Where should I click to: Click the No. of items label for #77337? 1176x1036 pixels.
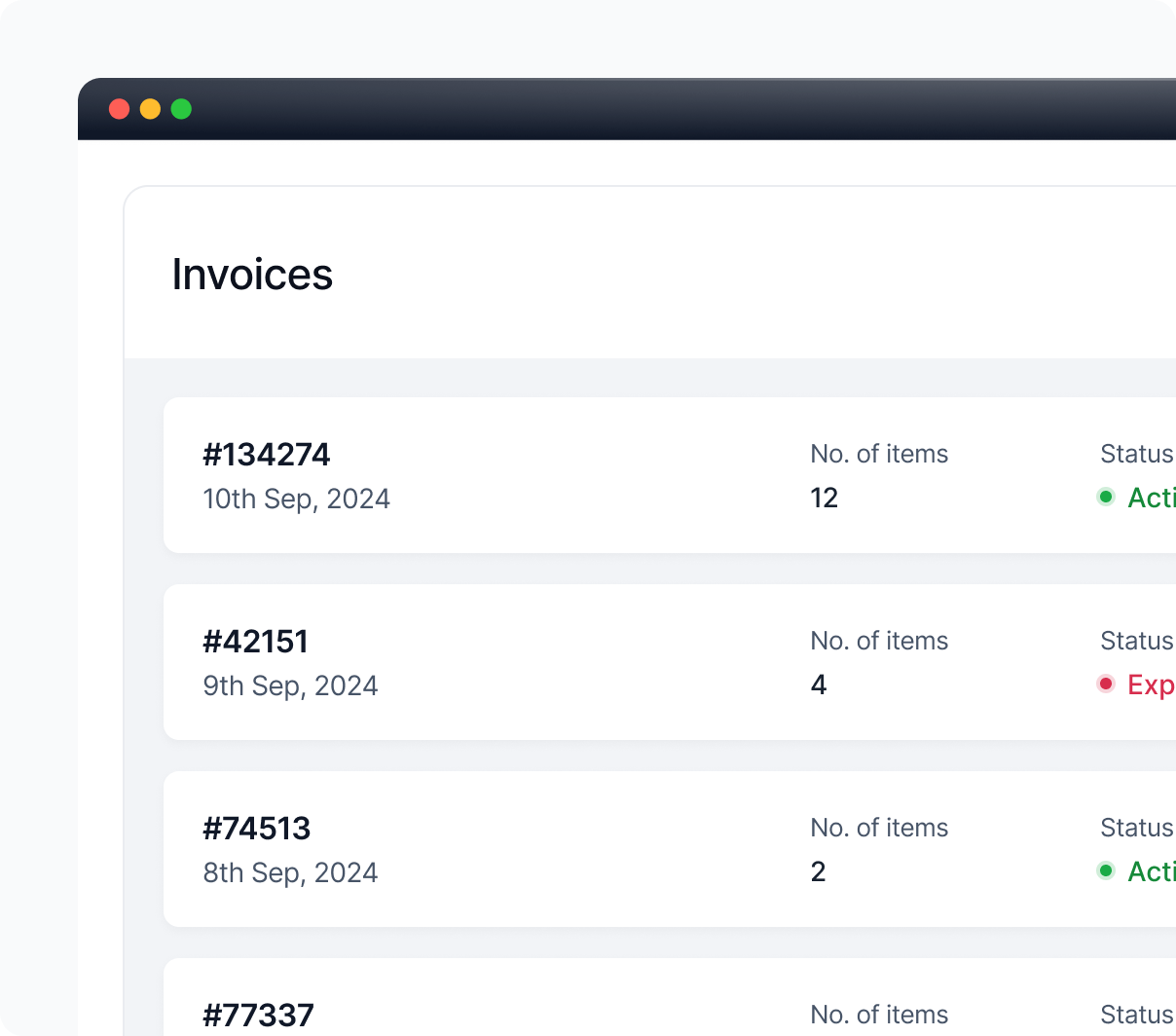pyautogui.click(x=879, y=1015)
